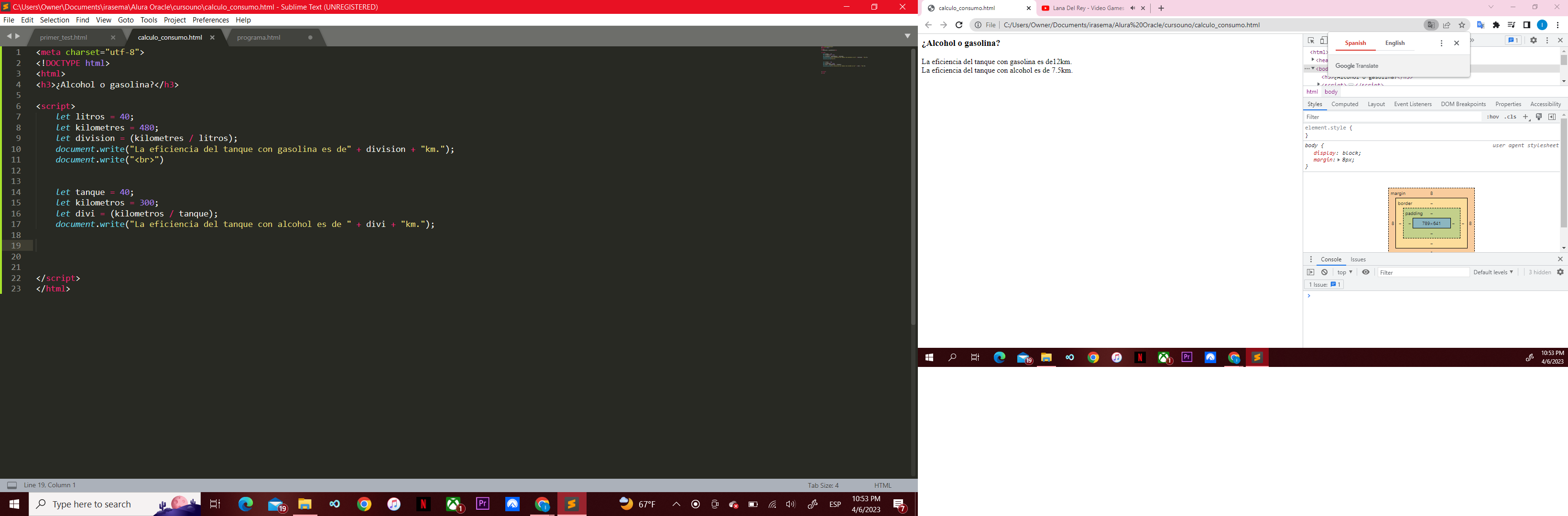Image resolution: width=1568 pixels, height=516 pixels.
Task: Toggle rendering emulations paintbrush icon in Styles
Action: (1539, 117)
